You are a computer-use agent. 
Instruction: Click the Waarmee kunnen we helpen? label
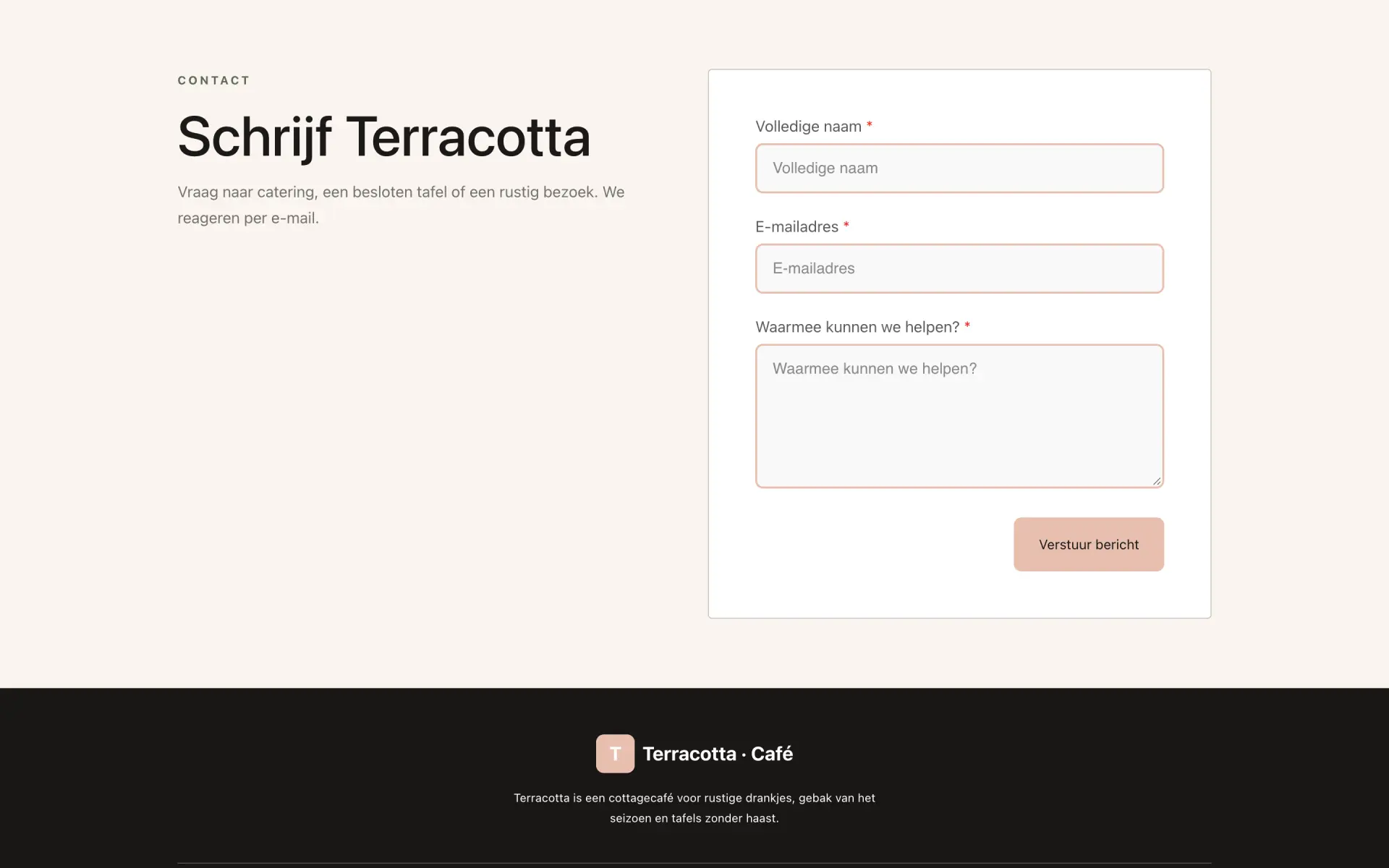(x=863, y=327)
